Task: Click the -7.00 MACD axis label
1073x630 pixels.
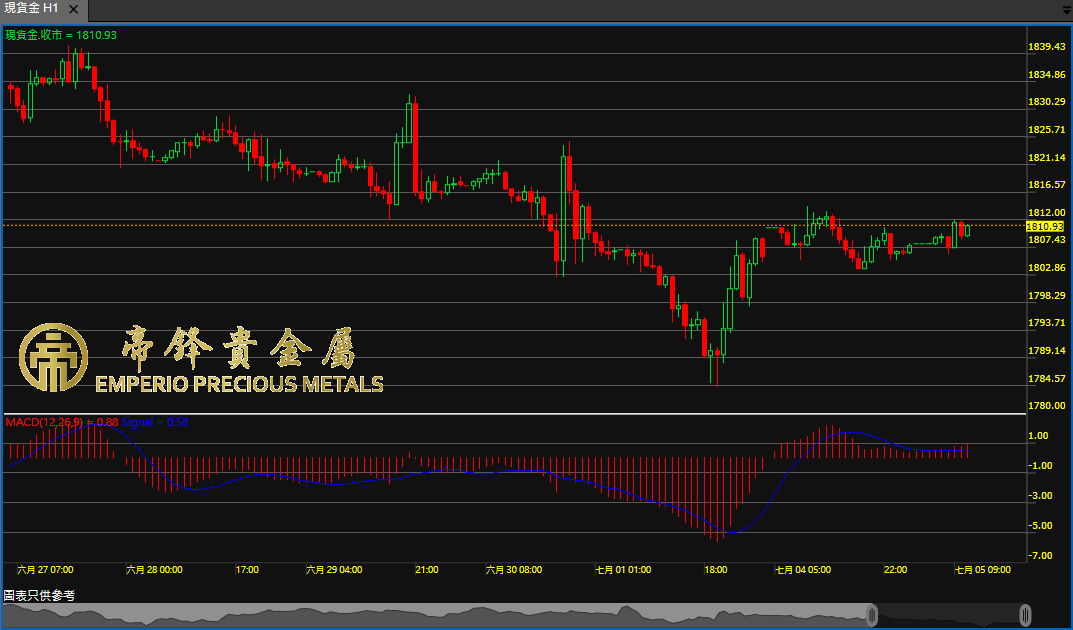Action: tap(1040, 555)
